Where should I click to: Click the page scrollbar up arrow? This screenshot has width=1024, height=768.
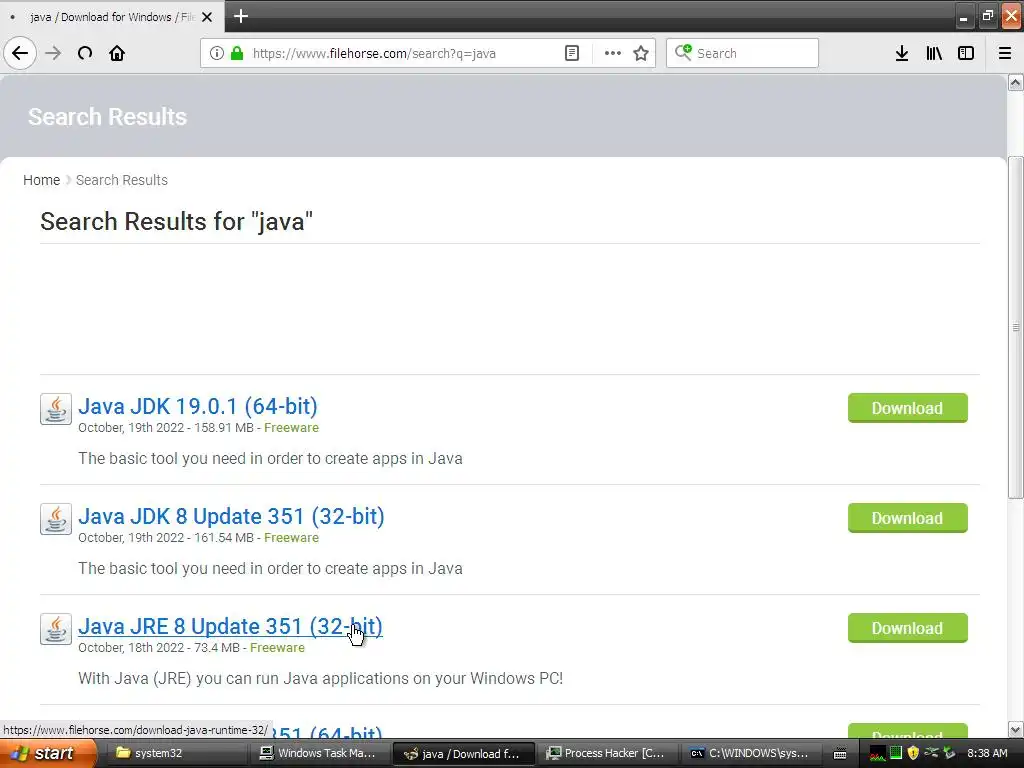[x=1016, y=82]
